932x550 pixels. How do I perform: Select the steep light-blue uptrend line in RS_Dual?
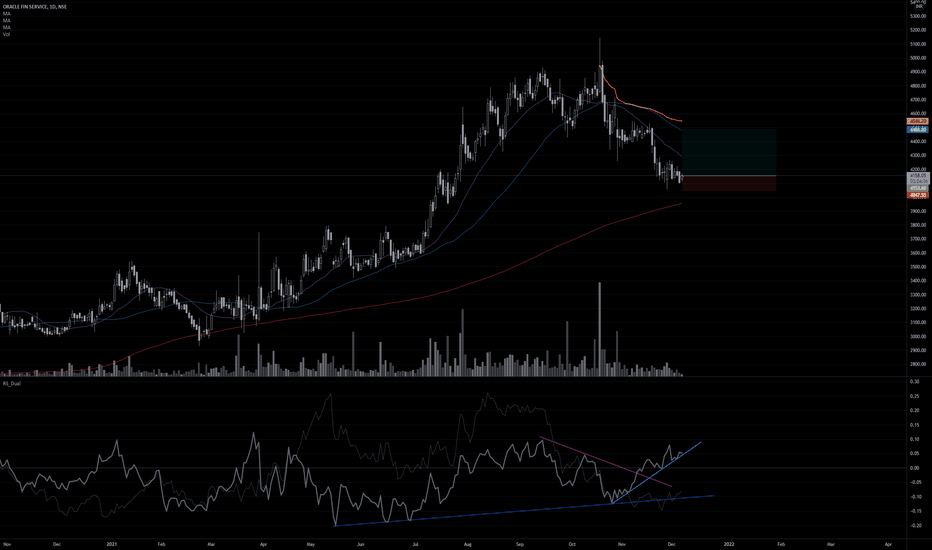pos(657,473)
